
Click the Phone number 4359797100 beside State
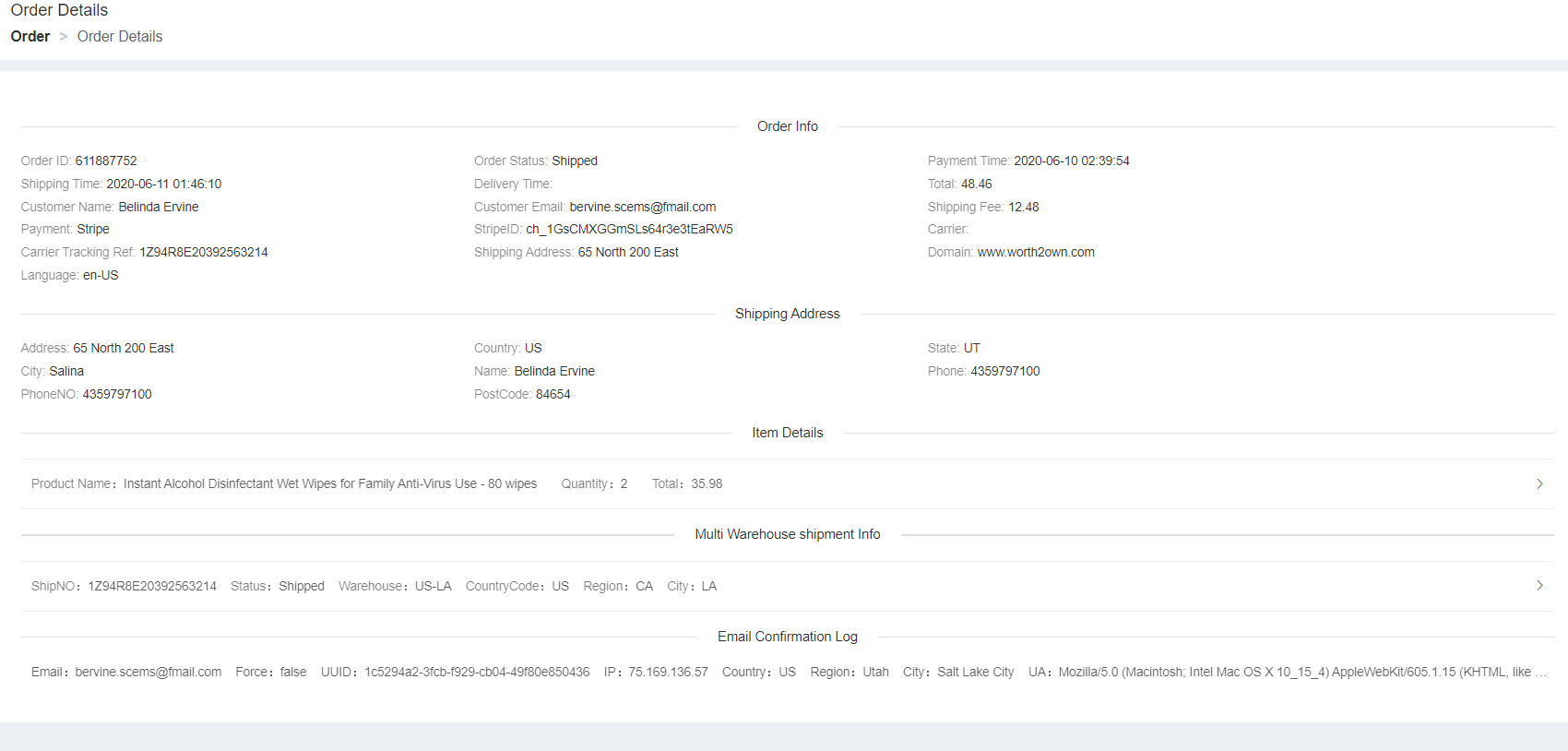[1004, 371]
